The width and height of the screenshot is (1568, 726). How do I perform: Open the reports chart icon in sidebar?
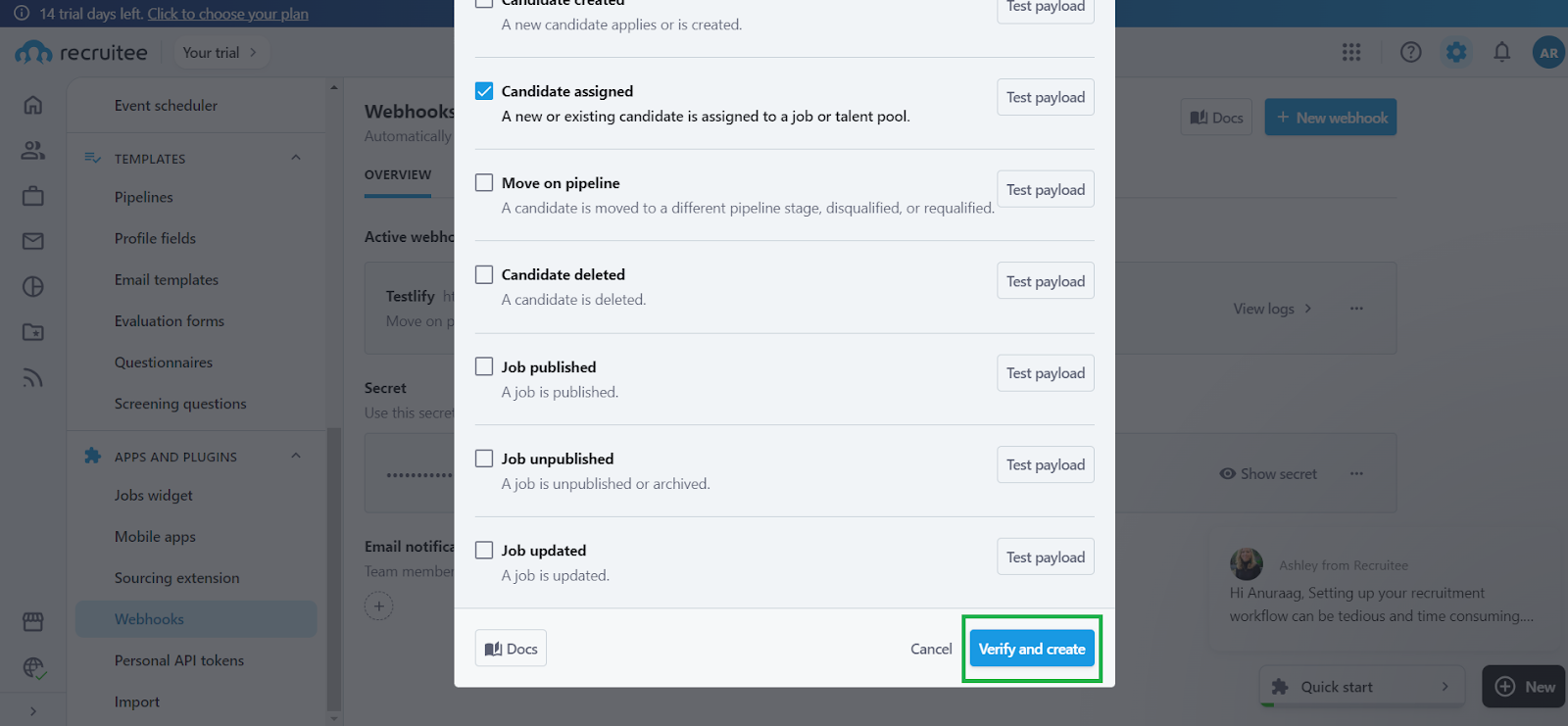[33, 287]
